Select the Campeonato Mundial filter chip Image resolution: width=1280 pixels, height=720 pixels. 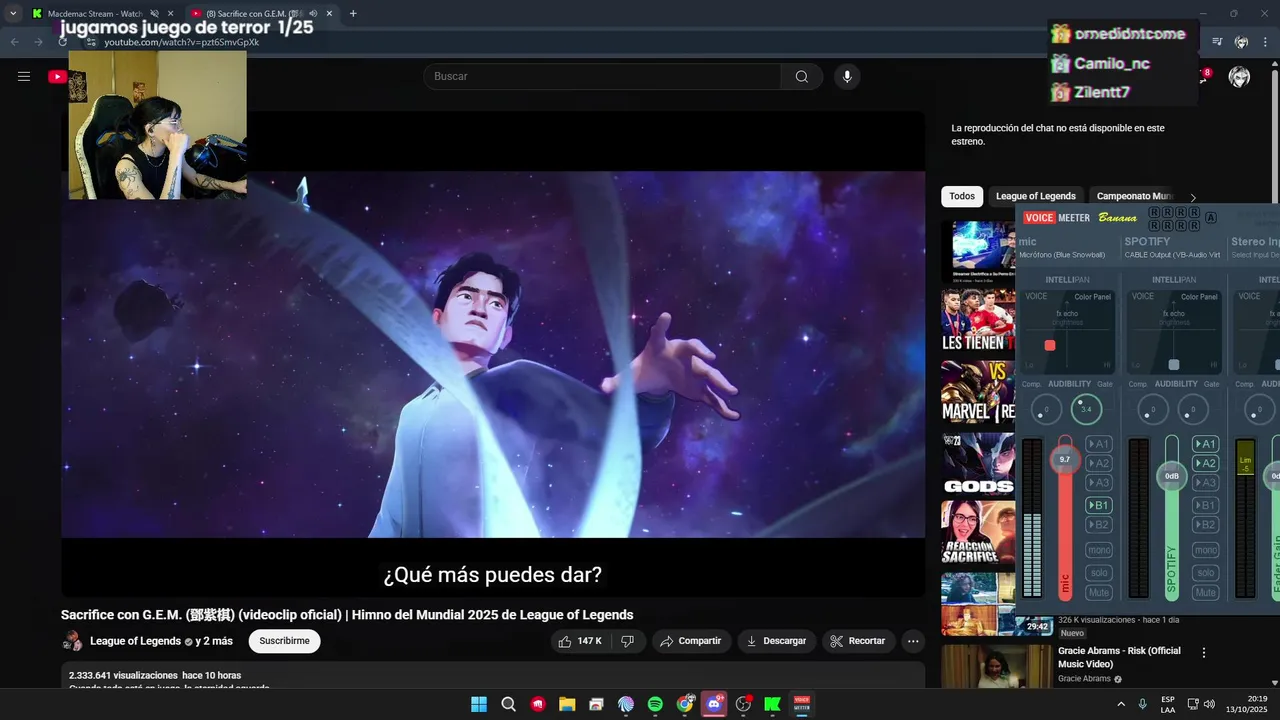[1134, 196]
